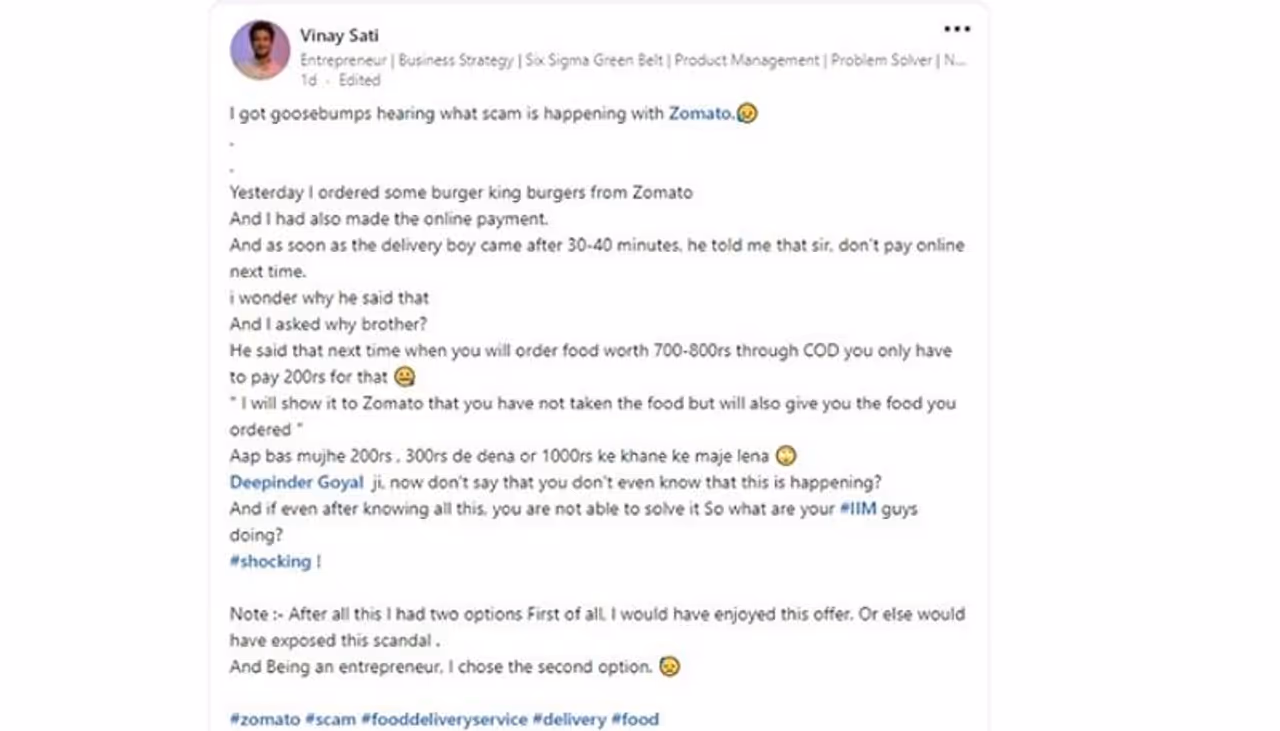Click the Zomato company mention link

(x=700, y=114)
